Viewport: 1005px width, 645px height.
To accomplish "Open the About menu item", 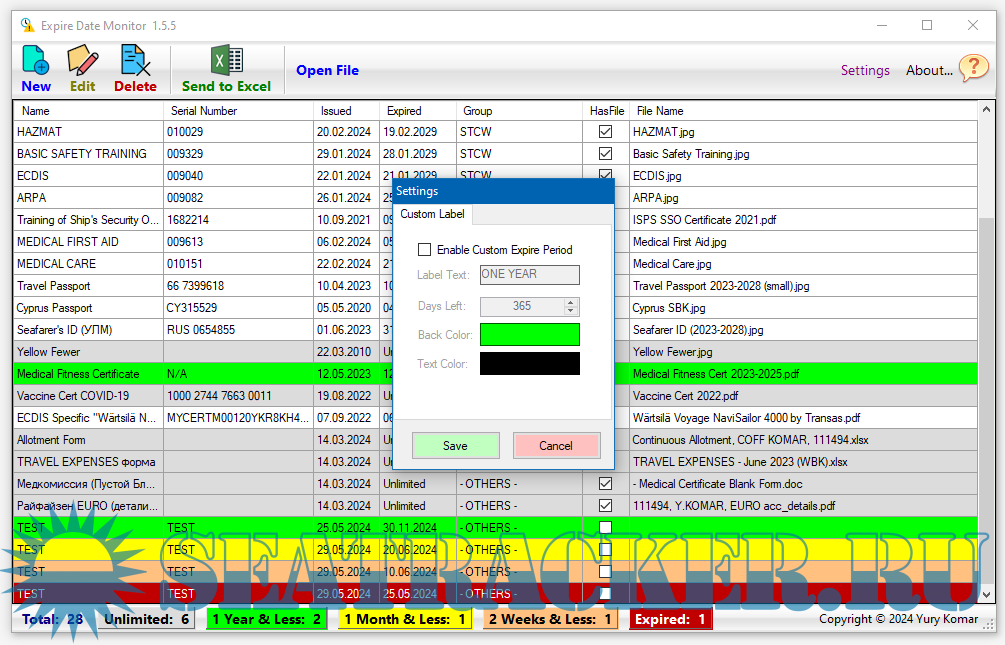I will pos(929,70).
